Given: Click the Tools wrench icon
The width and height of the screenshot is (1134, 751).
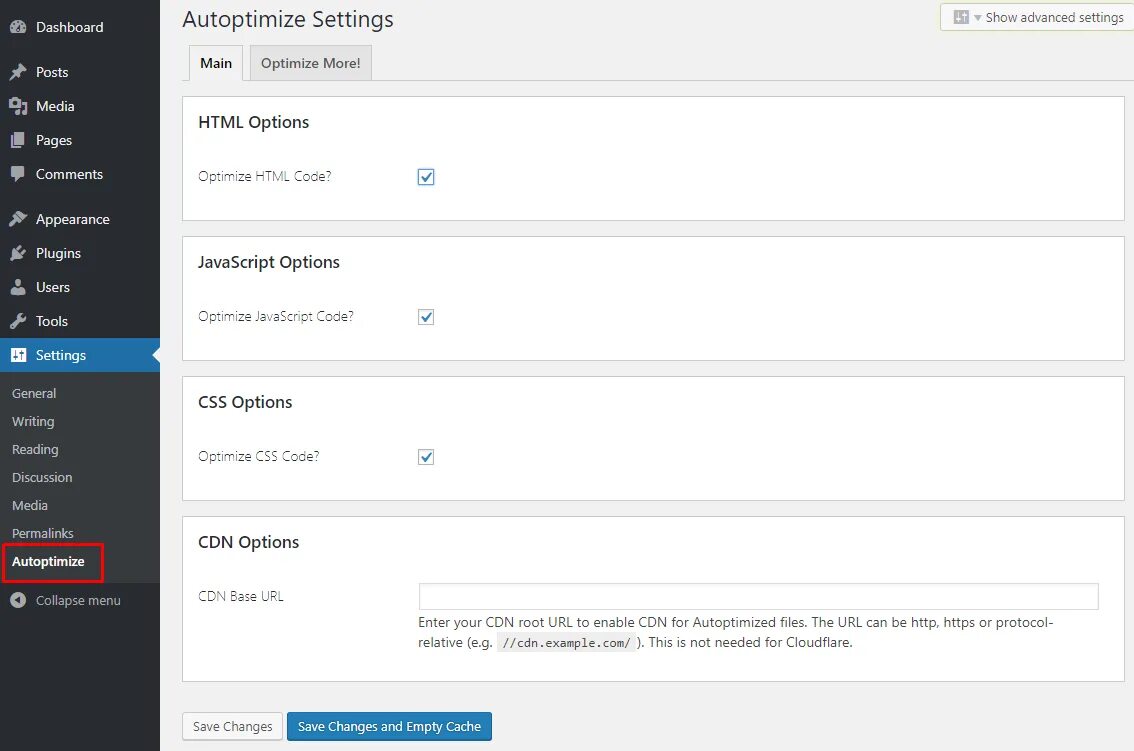Looking at the screenshot, I should point(18,321).
